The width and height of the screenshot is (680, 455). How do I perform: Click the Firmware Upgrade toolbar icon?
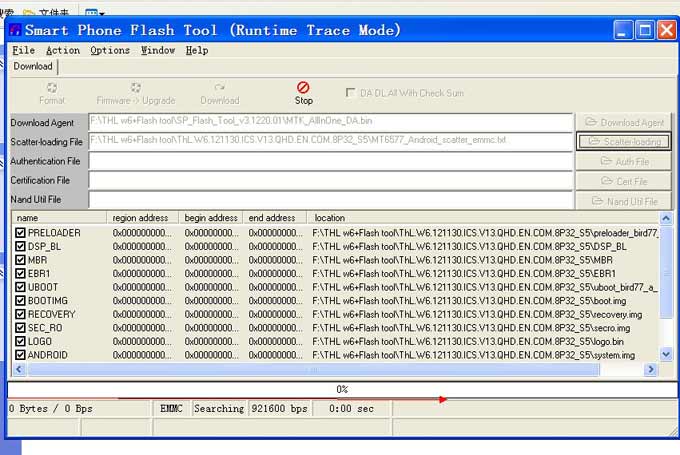pos(136,88)
